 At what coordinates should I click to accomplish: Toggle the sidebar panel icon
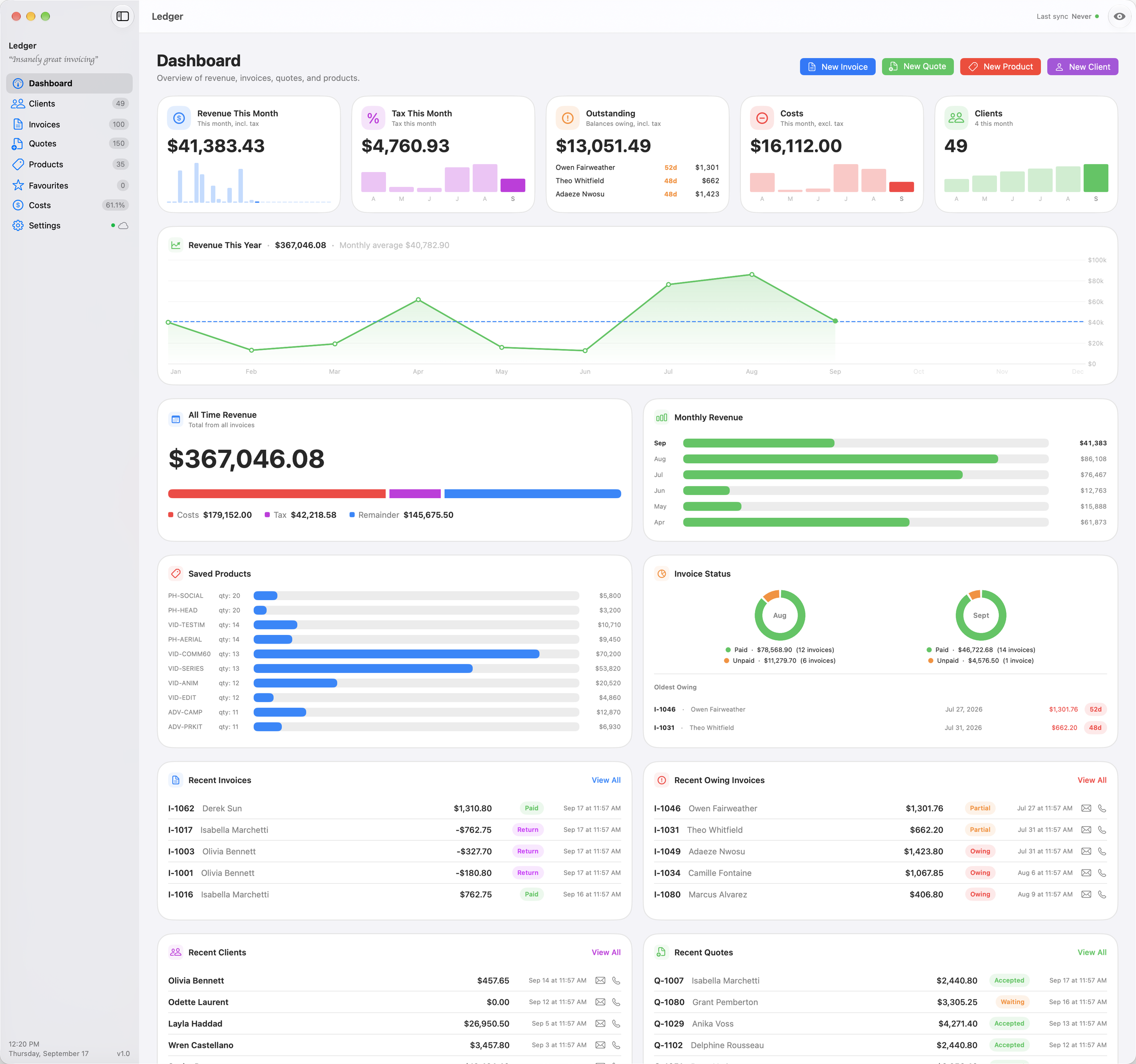coord(122,16)
